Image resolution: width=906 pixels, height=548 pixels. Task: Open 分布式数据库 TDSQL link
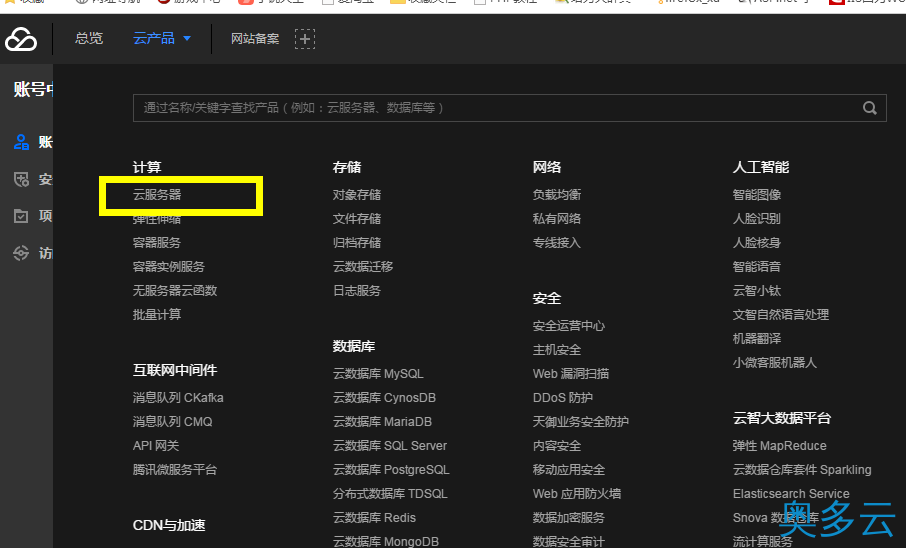(x=390, y=494)
